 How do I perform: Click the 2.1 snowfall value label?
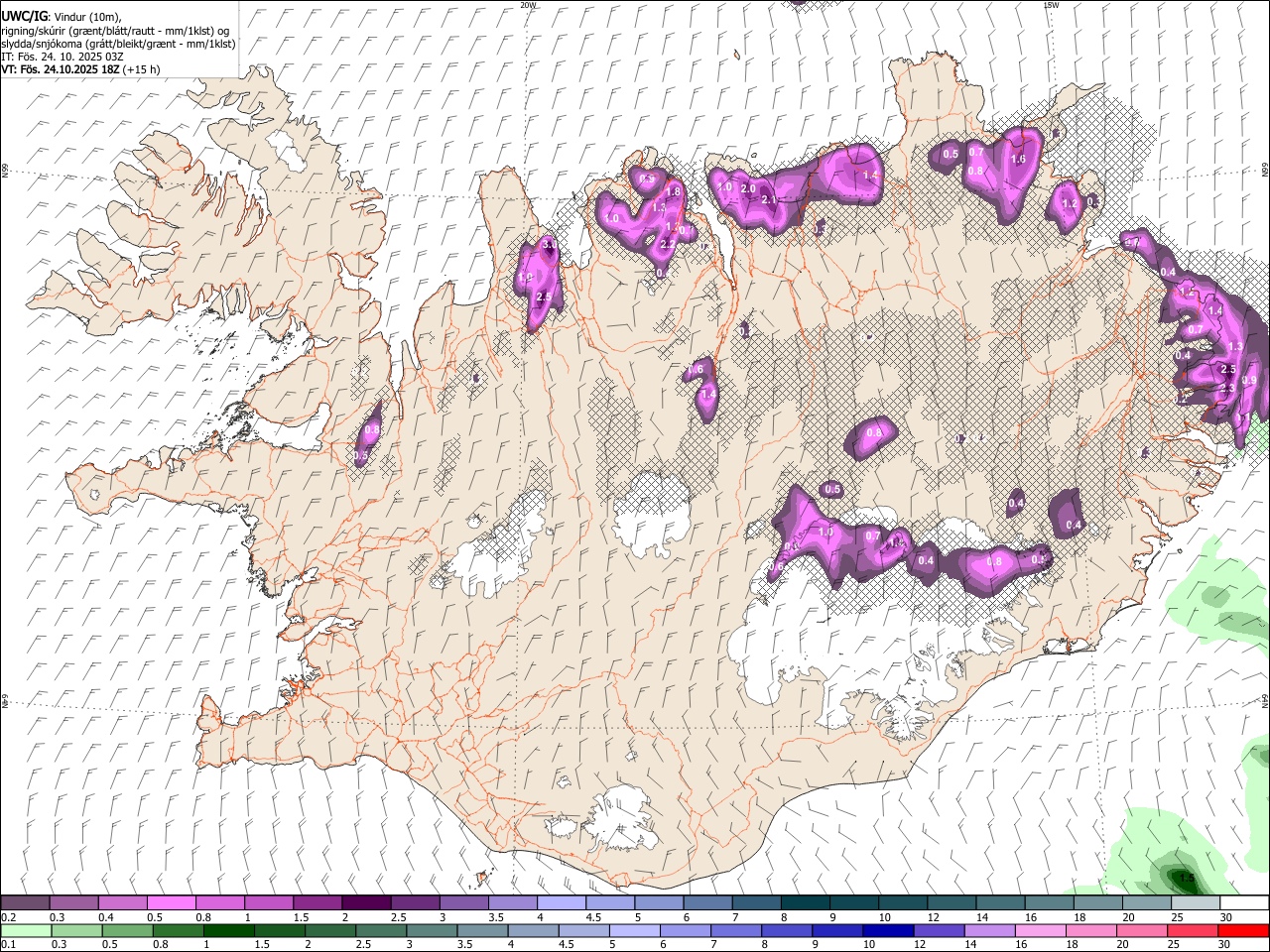coord(769,200)
